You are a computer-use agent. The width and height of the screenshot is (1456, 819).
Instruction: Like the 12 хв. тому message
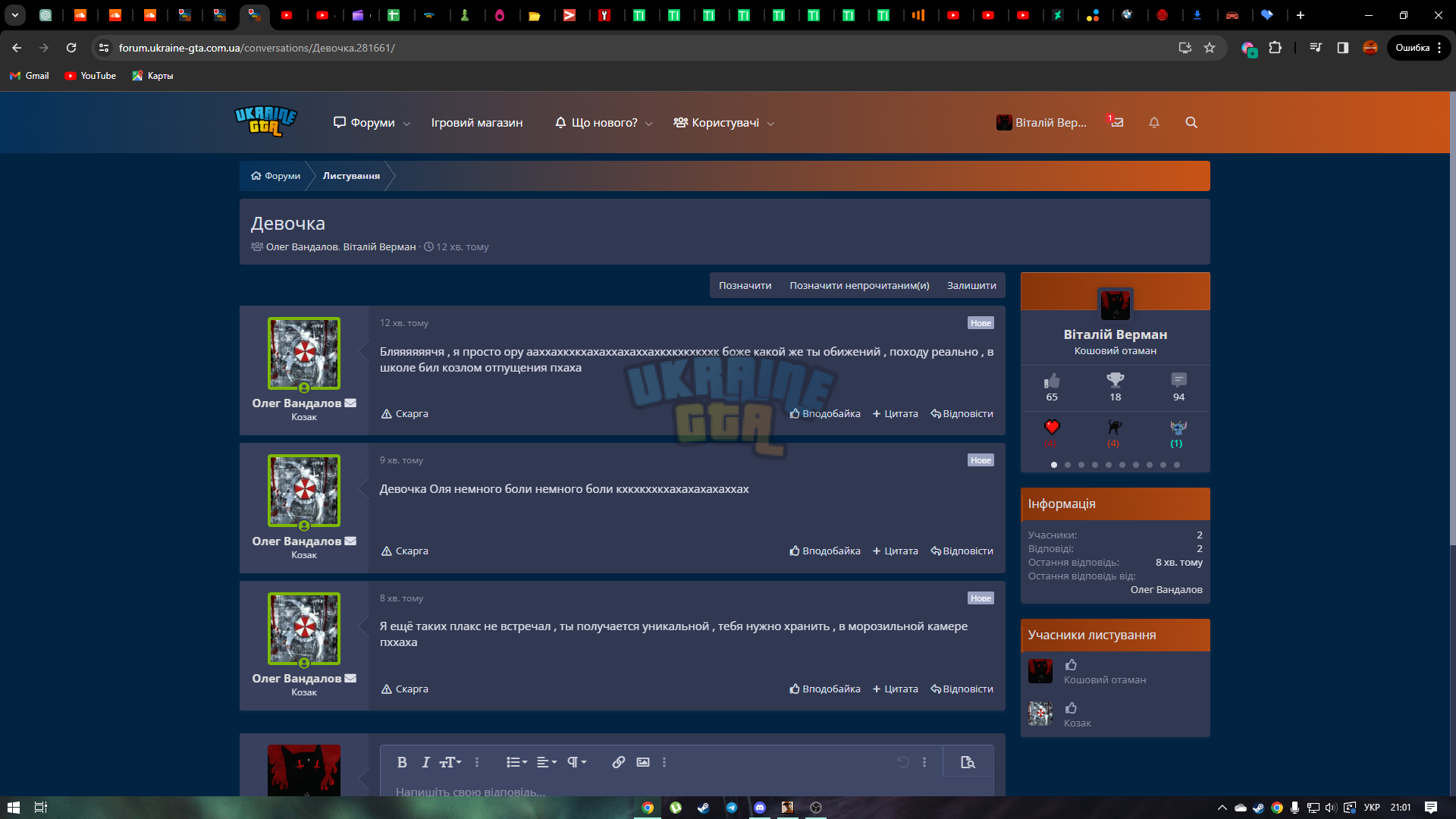click(825, 414)
